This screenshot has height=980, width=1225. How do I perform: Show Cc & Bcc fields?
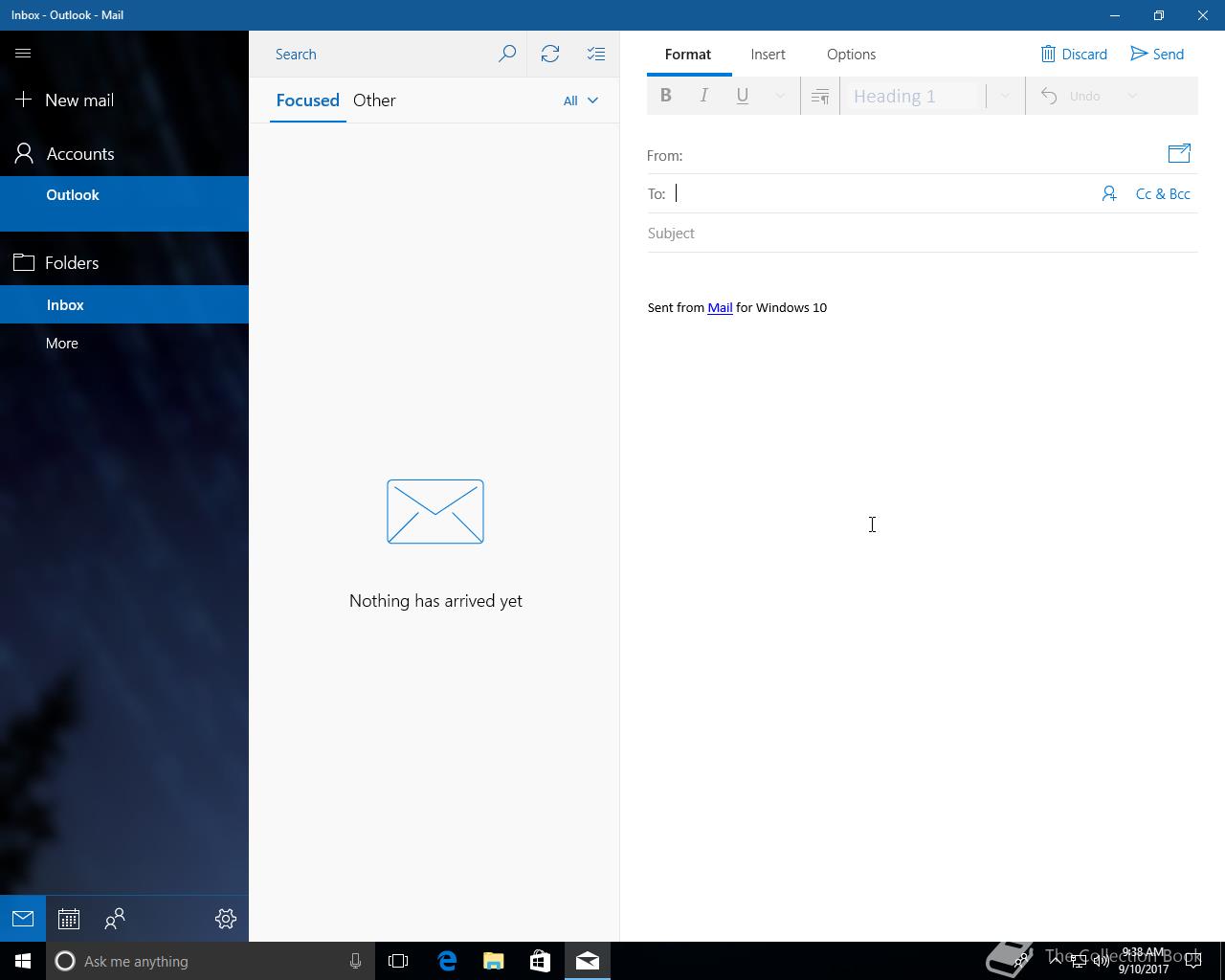tap(1163, 193)
